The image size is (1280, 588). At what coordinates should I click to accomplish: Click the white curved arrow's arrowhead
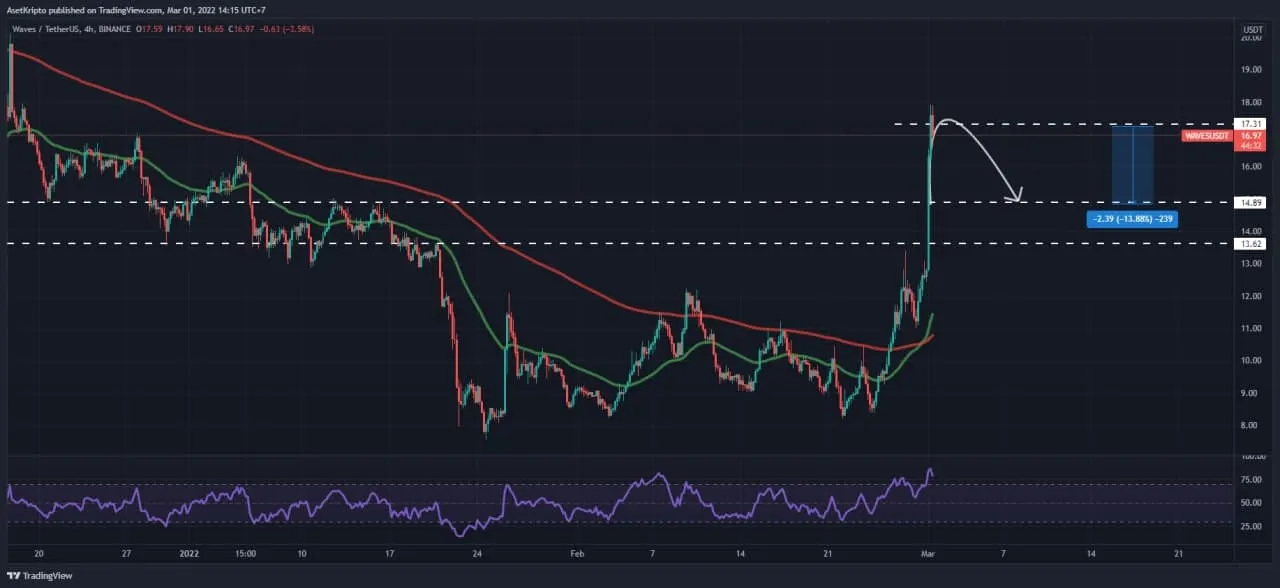(1018, 198)
